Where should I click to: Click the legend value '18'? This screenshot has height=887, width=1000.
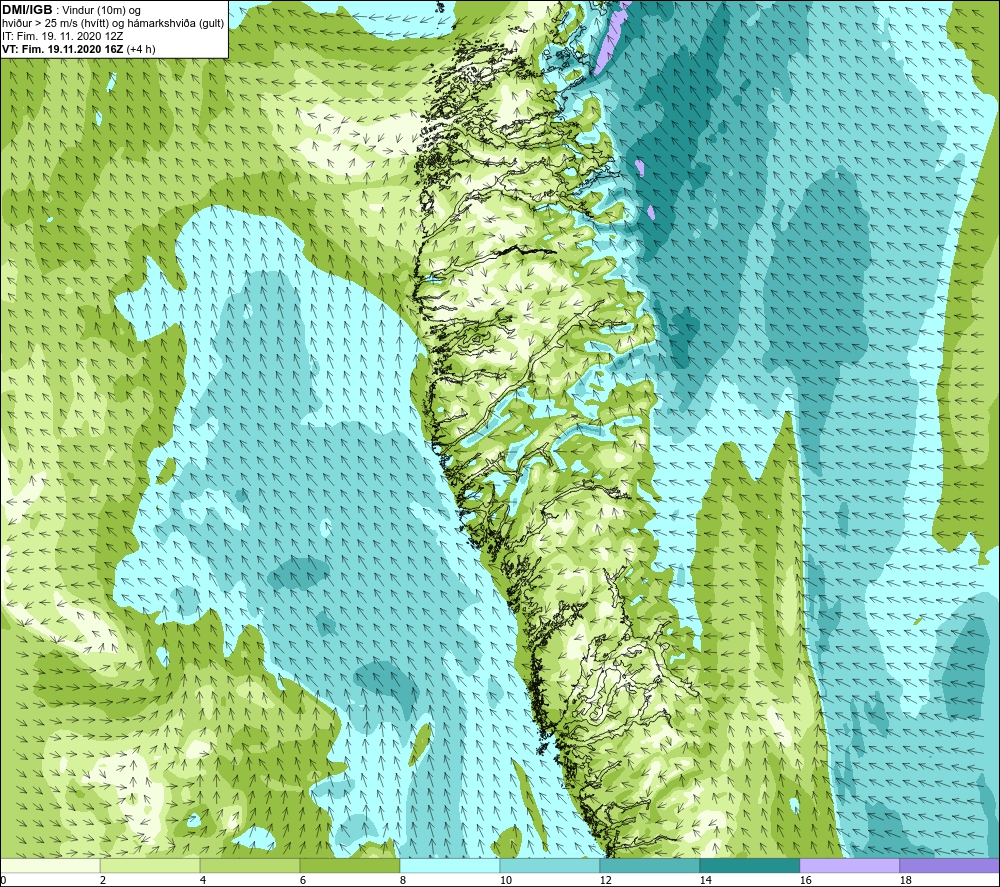tap(906, 881)
